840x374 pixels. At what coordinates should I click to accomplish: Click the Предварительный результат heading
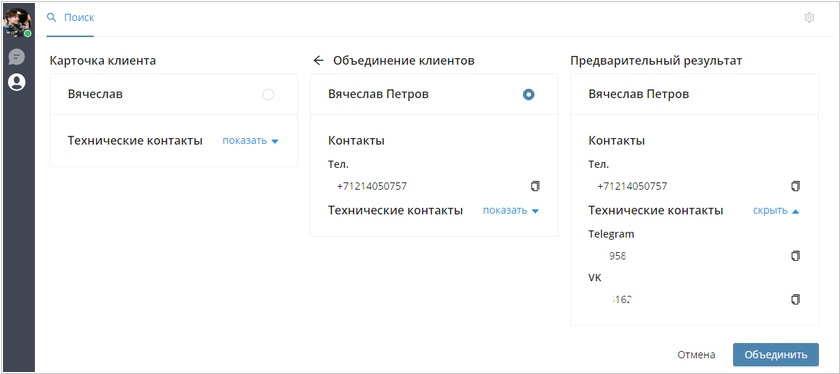656,61
